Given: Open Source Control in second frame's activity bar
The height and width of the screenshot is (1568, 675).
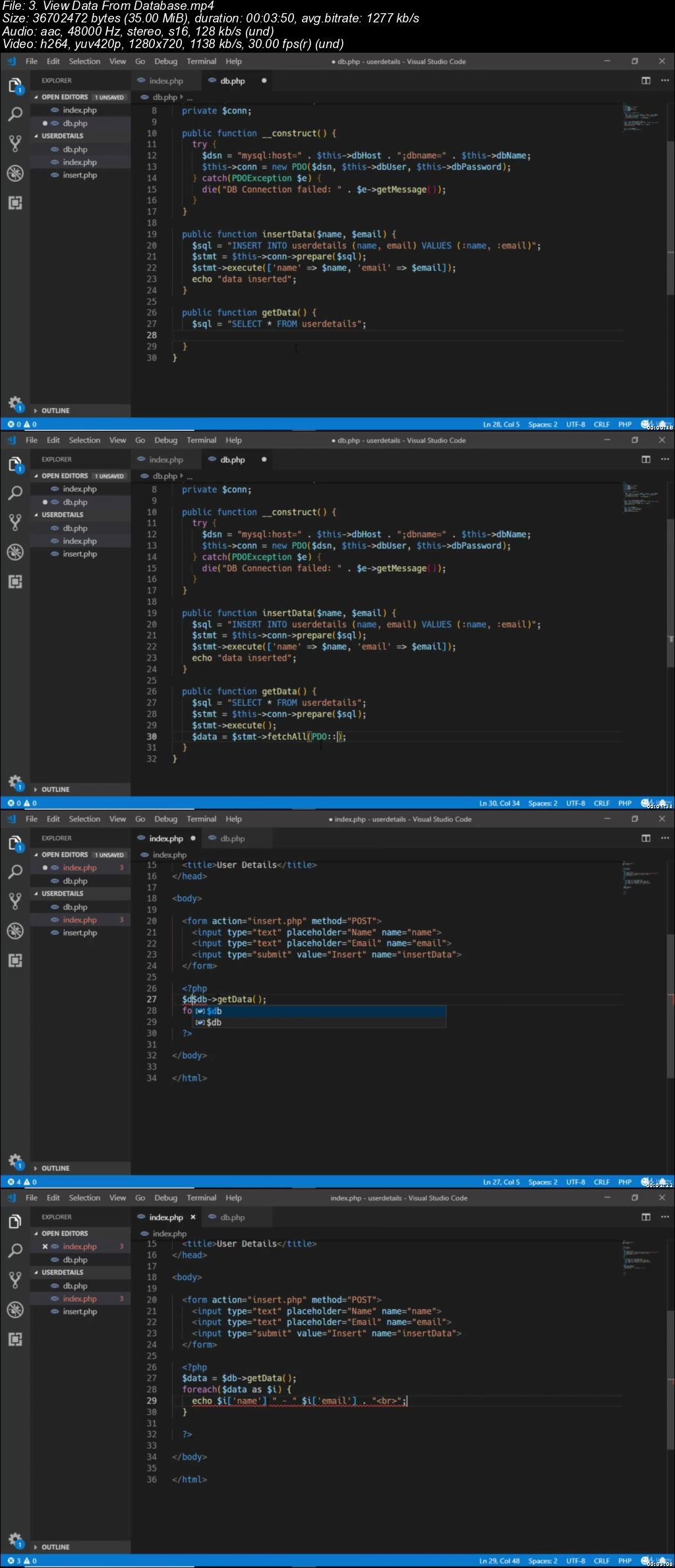Looking at the screenshot, I should point(15,522).
